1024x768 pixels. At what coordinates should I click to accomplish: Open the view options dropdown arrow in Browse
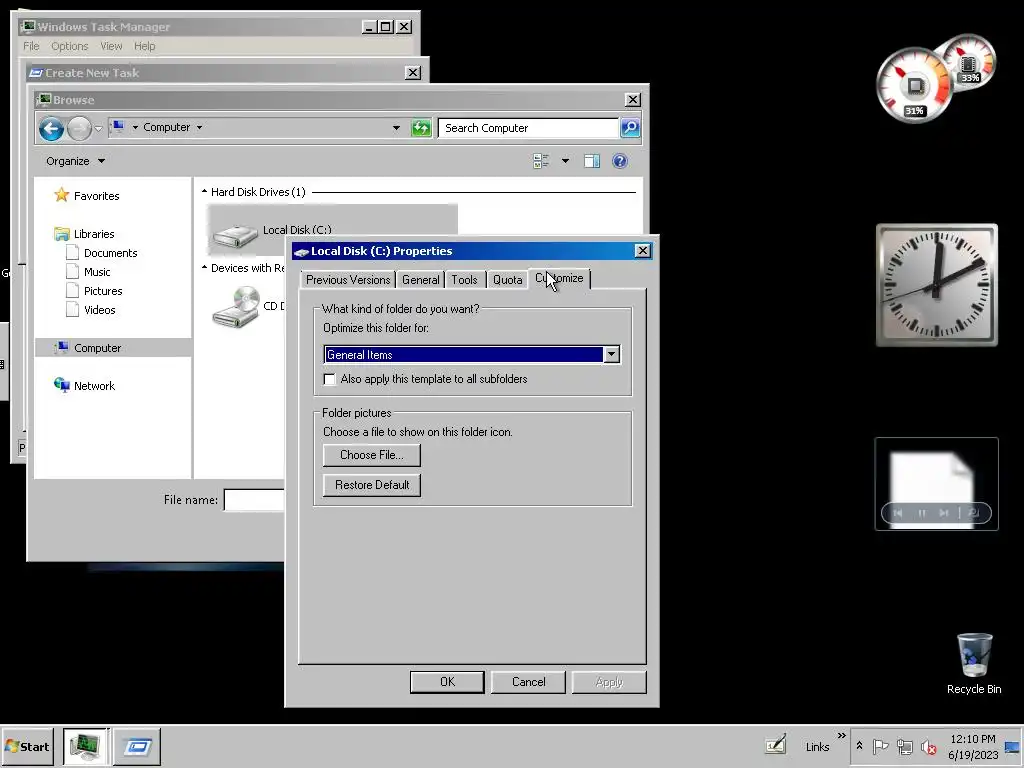point(566,161)
